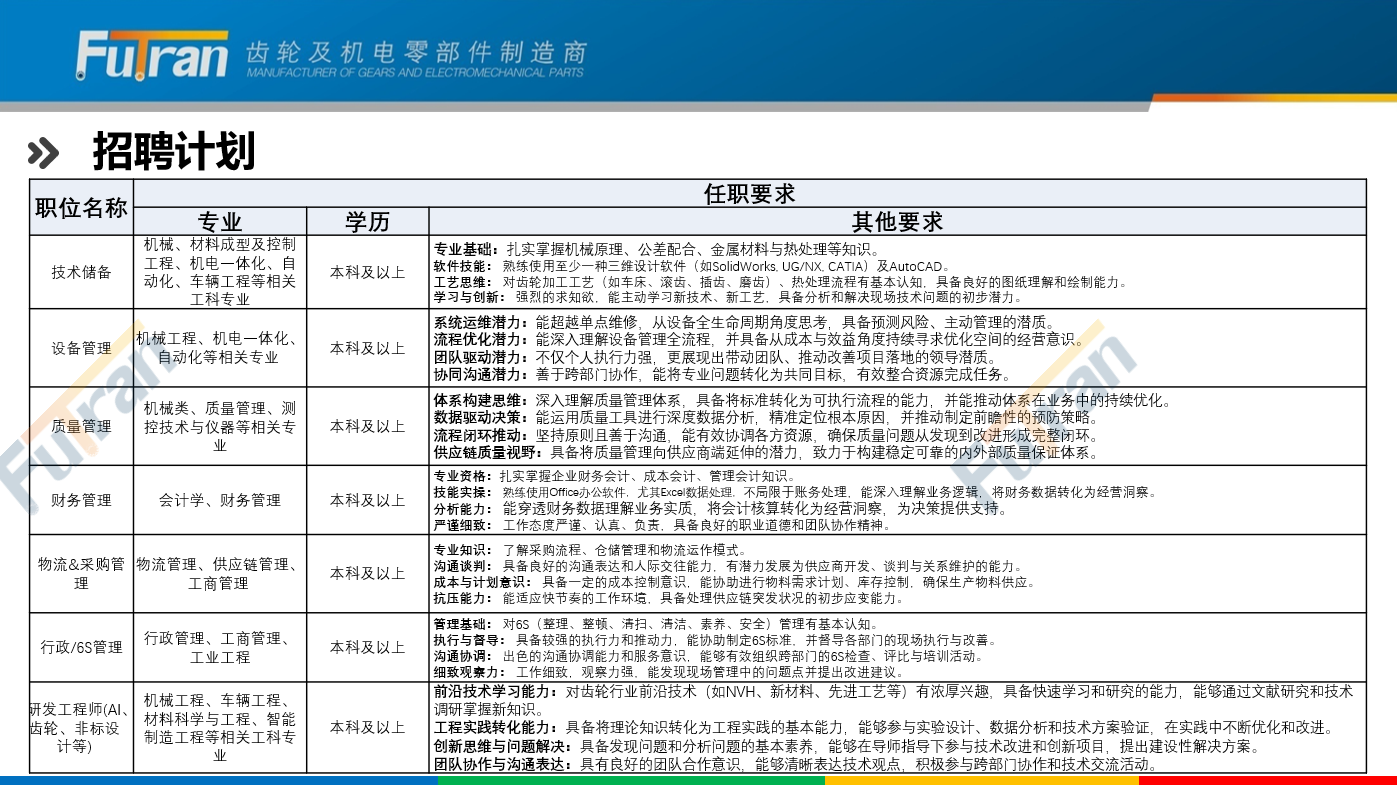
Task: Select the 任职要求 table header
Action: coord(749,193)
